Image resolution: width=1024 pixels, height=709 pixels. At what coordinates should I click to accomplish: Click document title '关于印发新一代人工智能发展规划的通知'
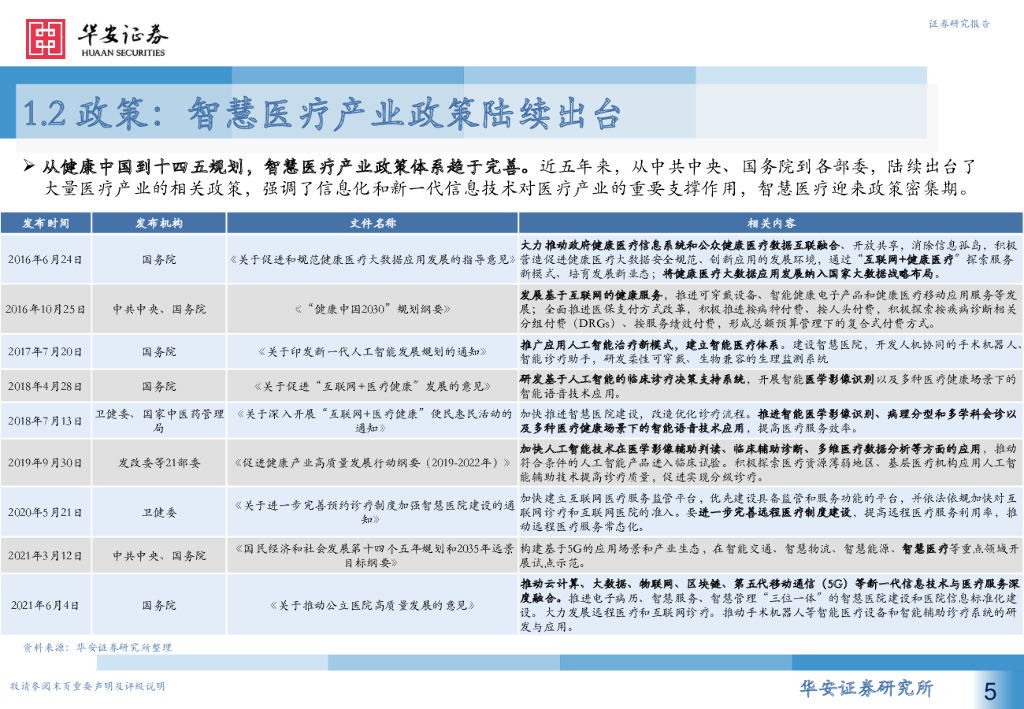(372, 352)
